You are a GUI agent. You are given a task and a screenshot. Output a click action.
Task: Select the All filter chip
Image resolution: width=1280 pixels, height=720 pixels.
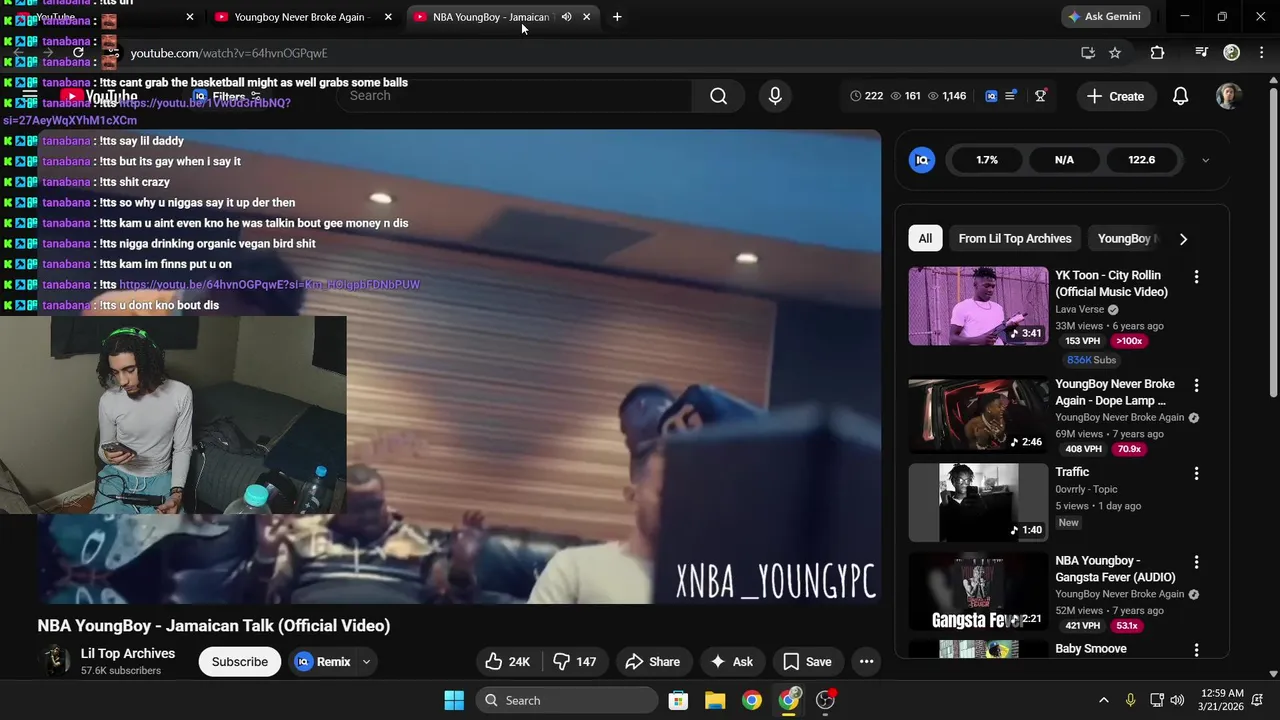(925, 238)
